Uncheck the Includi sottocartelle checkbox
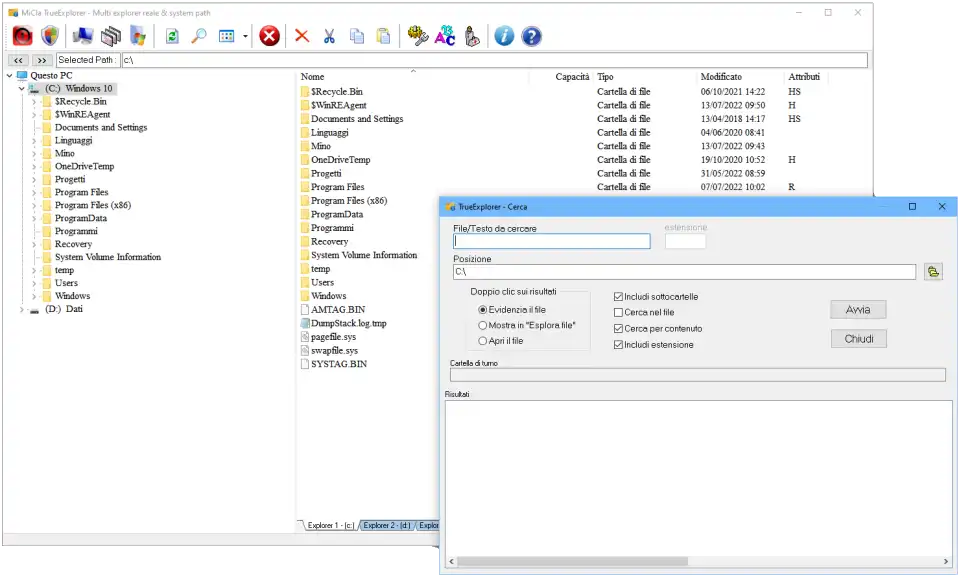961x578 pixels. pyautogui.click(x=618, y=297)
